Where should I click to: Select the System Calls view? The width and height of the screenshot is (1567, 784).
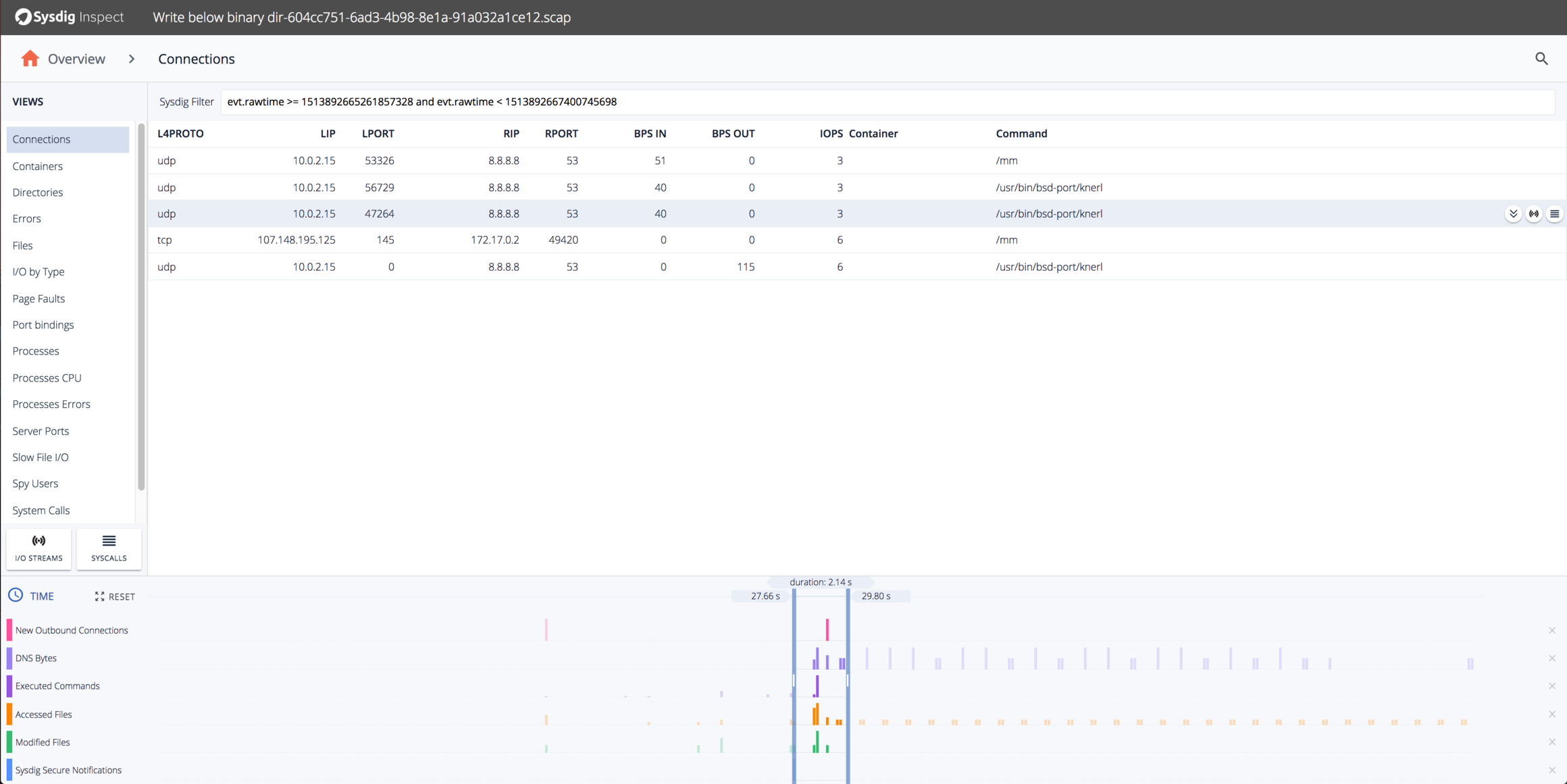[68, 511]
